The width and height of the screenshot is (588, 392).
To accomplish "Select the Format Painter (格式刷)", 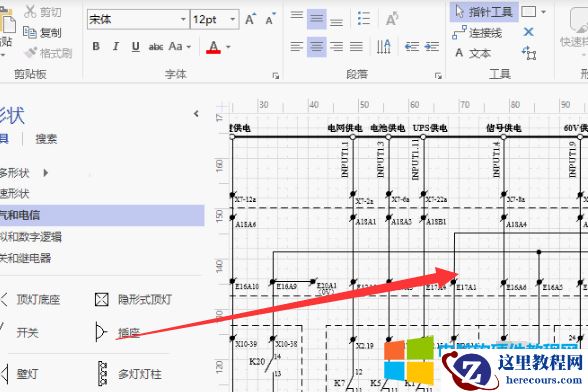I will (x=48, y=53).
